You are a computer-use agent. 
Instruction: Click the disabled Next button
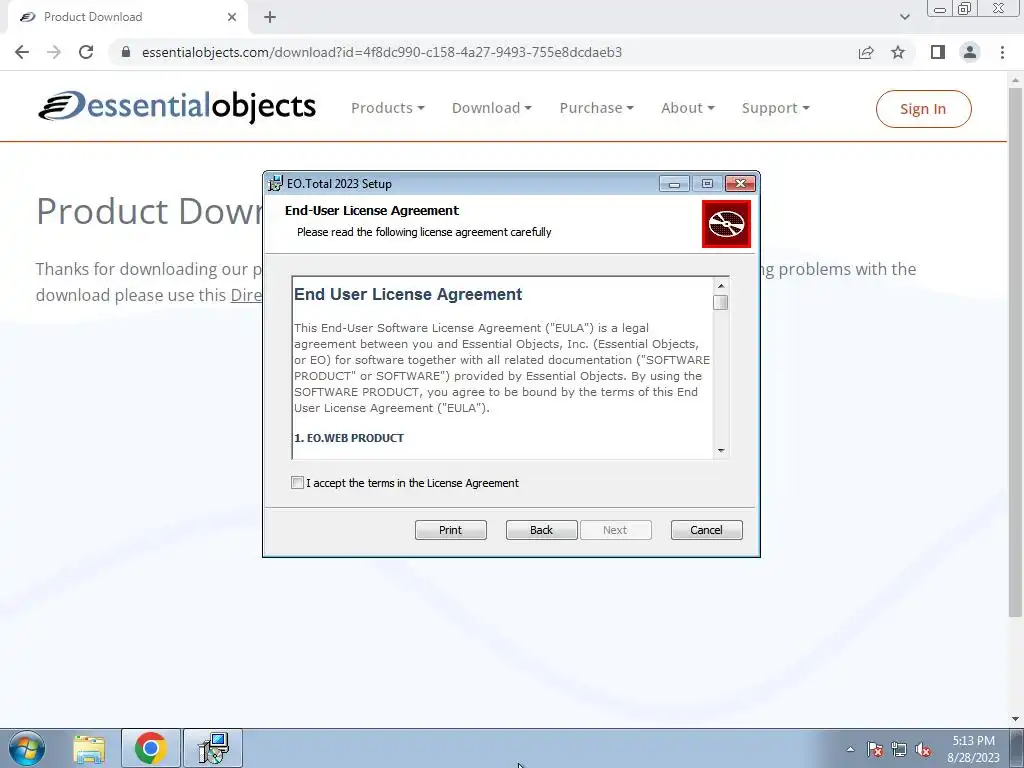pos(615,530)
